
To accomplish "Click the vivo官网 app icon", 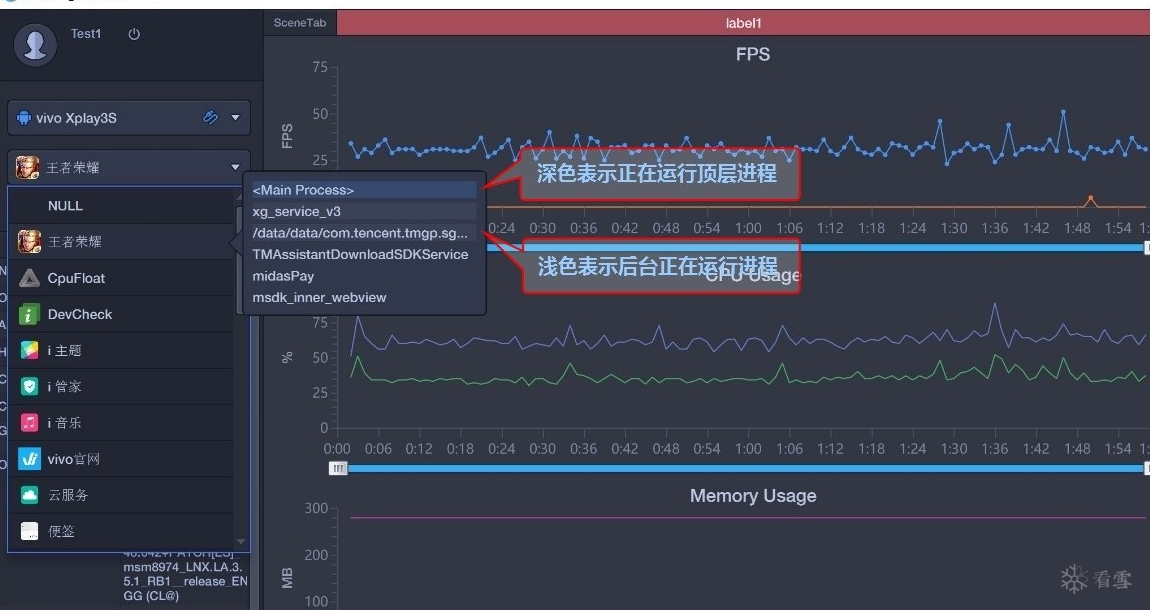I will click(x=29, y=459).
